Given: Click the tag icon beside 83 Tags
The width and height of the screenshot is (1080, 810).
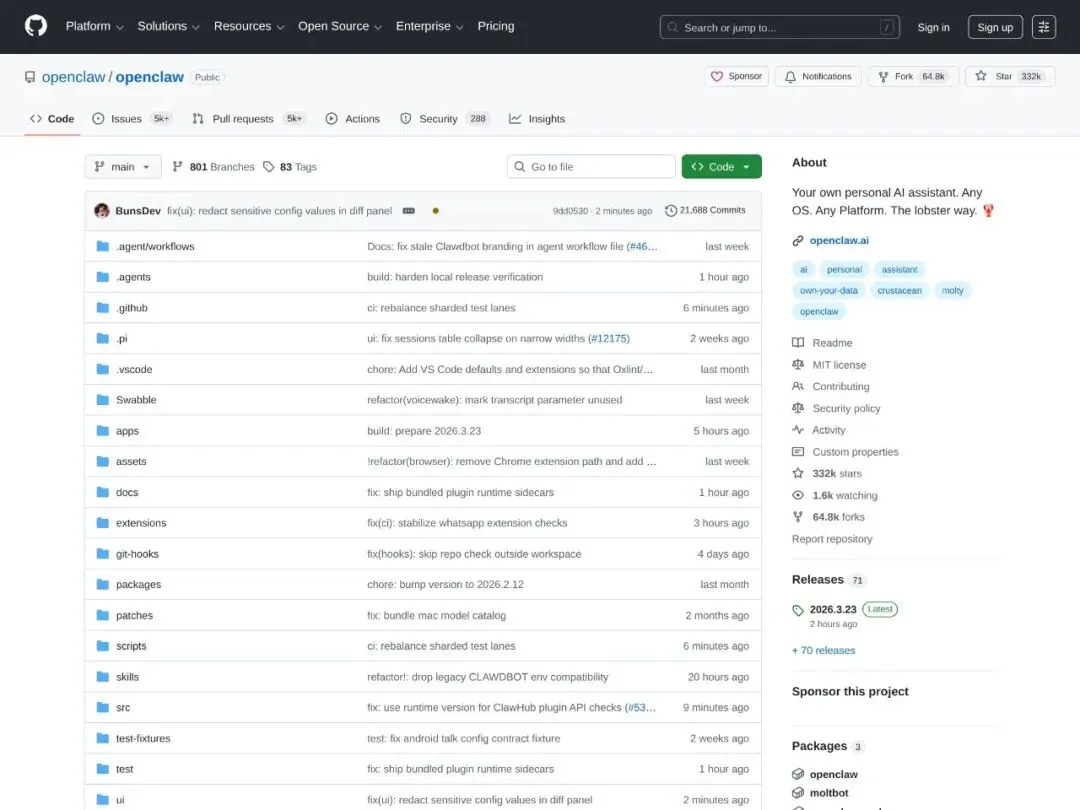Looking at the screenshot, I should click(x=269, y=167).
